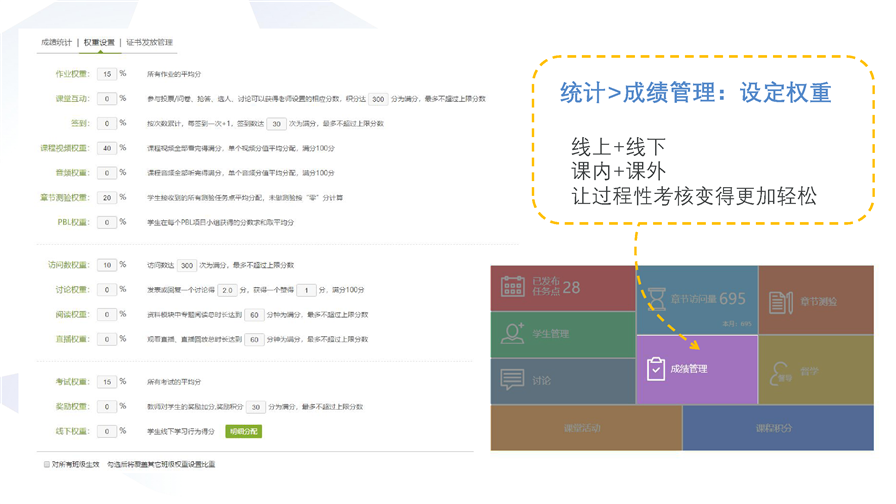Click the calendar icon on 已发布任务点 tile
Viewport: 896px width, 504px height.
coord(513,287)
